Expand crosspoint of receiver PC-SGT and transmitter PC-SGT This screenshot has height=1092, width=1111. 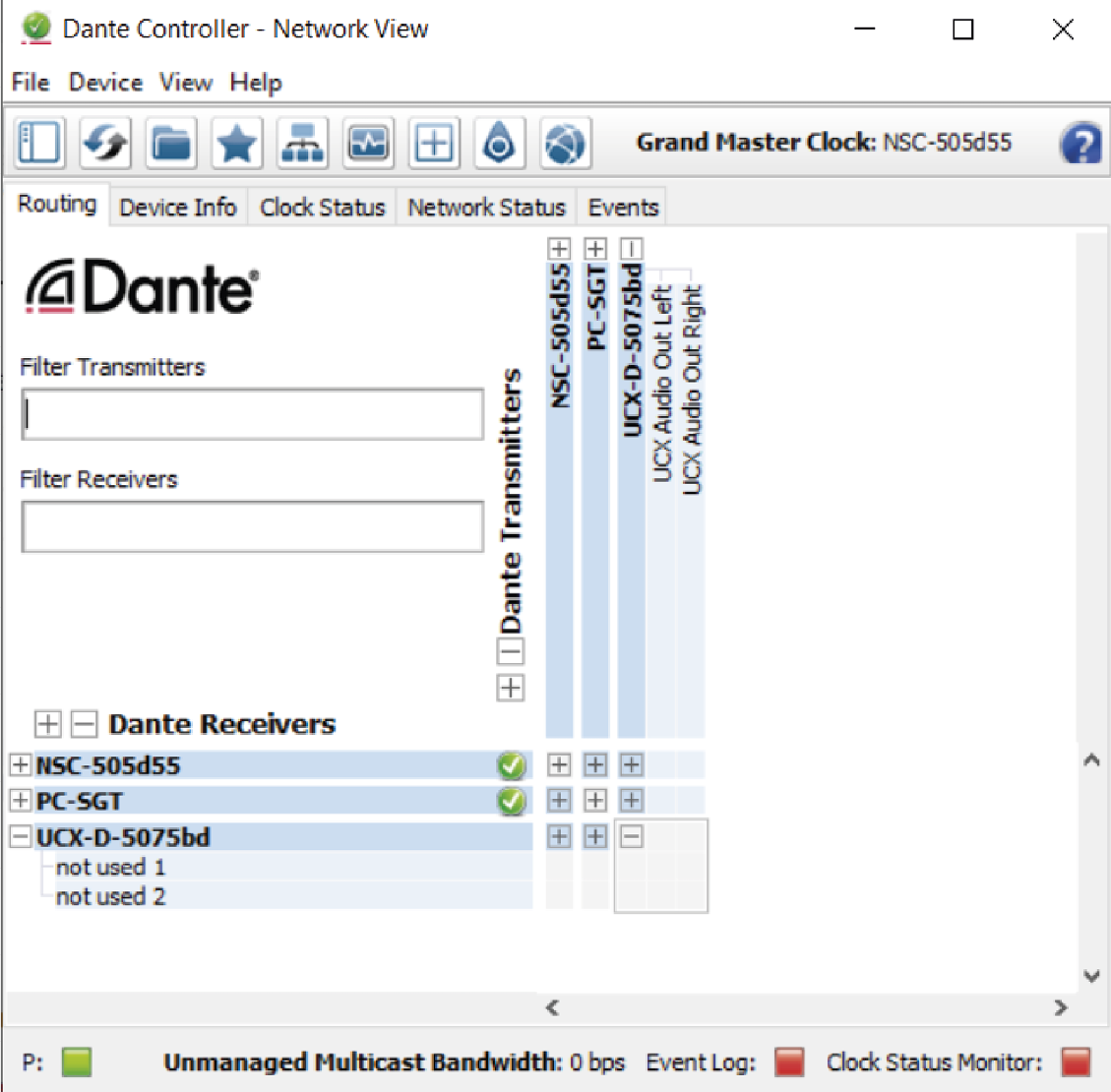pos(595,800)
